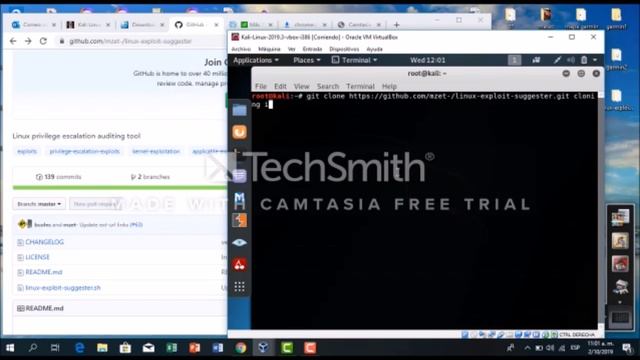The height and width of the screenshot is (360, 640).
Task: Click the workspace 1 indicator in Kali top bar
Action: pyautogui.click(x=514, y=60)
